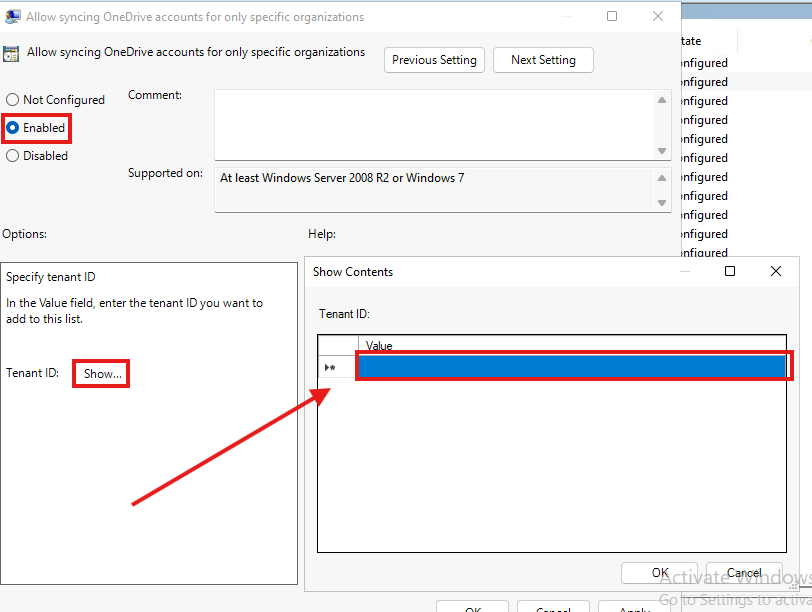Close the Show Contents dialog
Viewport: 812px width, 612px height.
(775, 271)
